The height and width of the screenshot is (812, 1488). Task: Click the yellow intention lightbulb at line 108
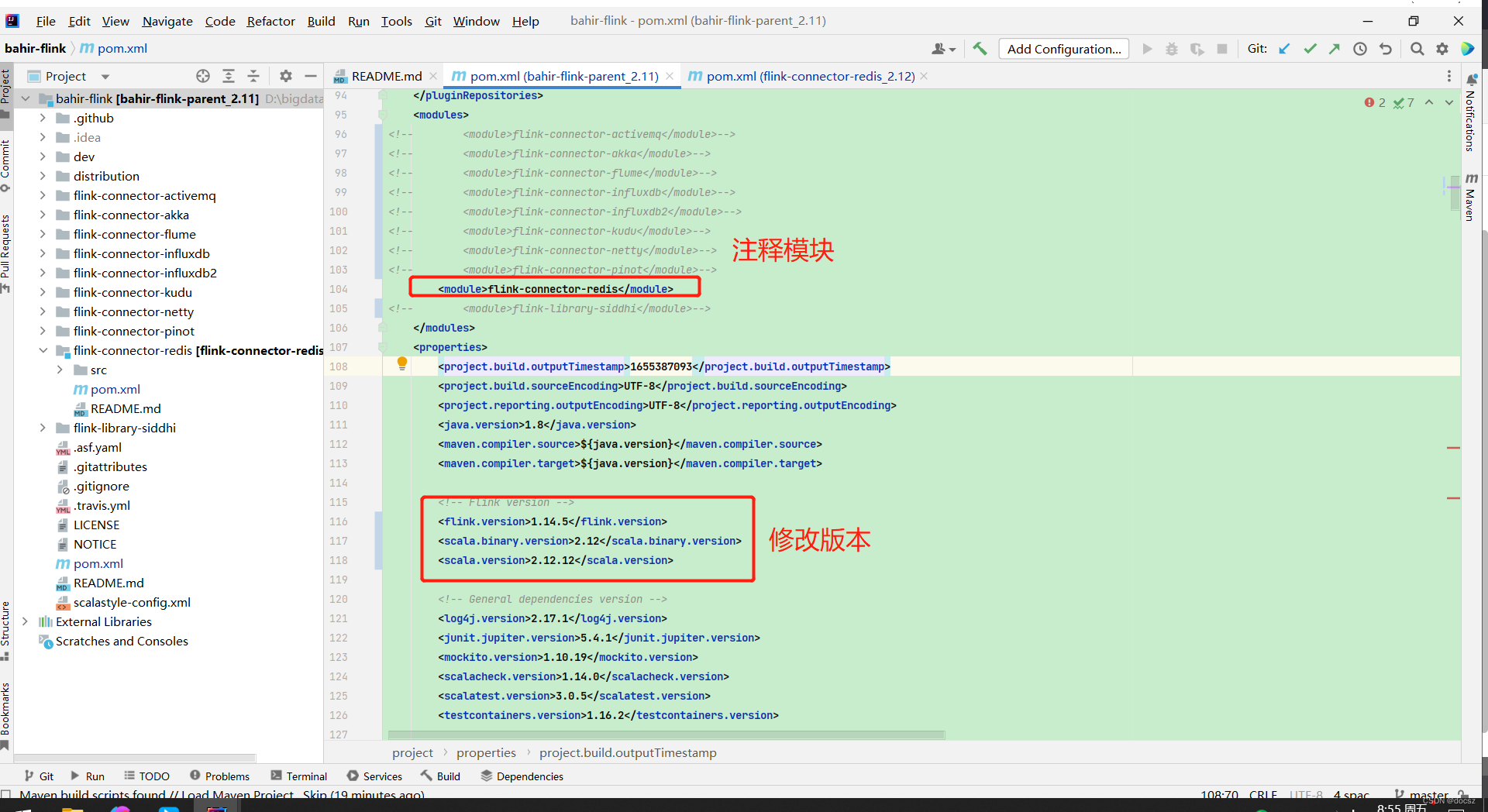pos(402,363)
